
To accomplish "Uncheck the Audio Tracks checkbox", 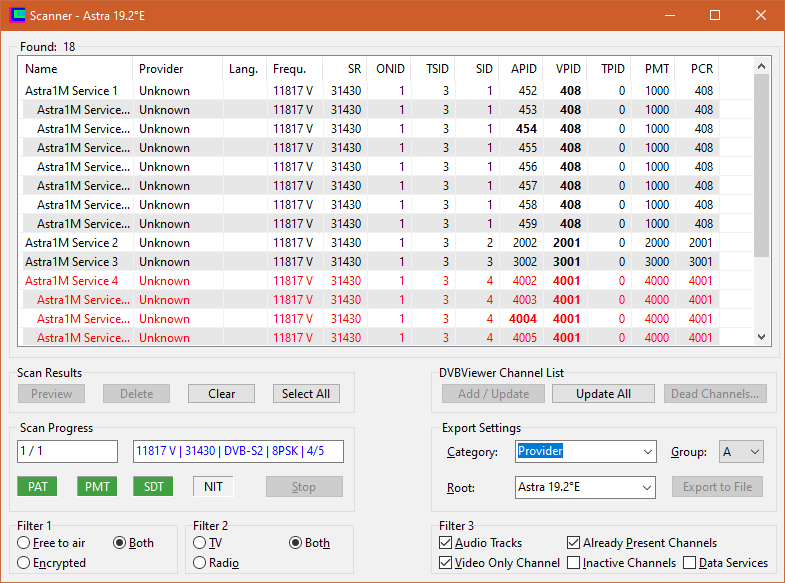I will click(446, 543).
